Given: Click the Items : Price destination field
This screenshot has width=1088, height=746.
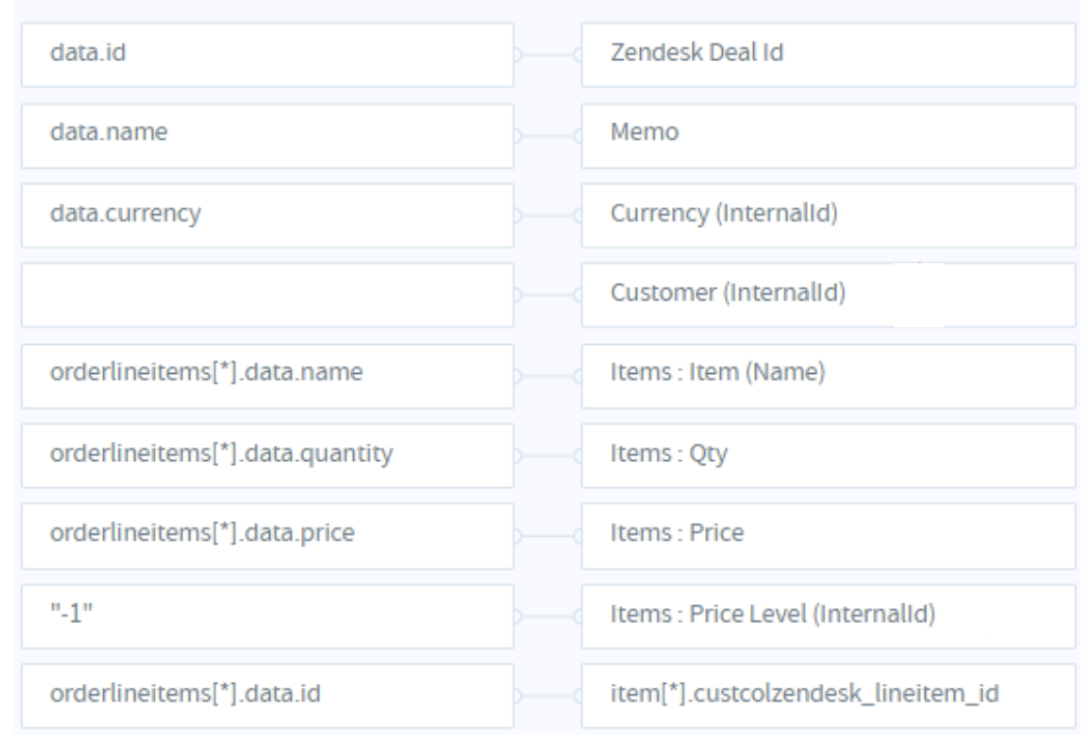Looking at the screenshot, I should (828, 536).
